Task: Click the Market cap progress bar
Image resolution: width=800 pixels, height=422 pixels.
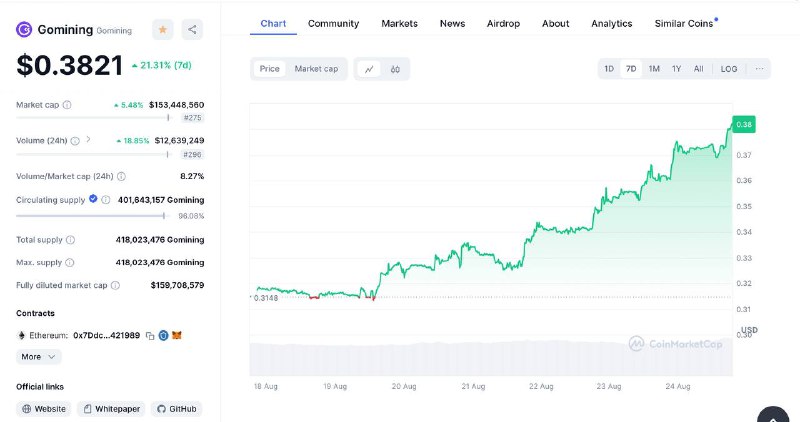Action: (93, 118)
